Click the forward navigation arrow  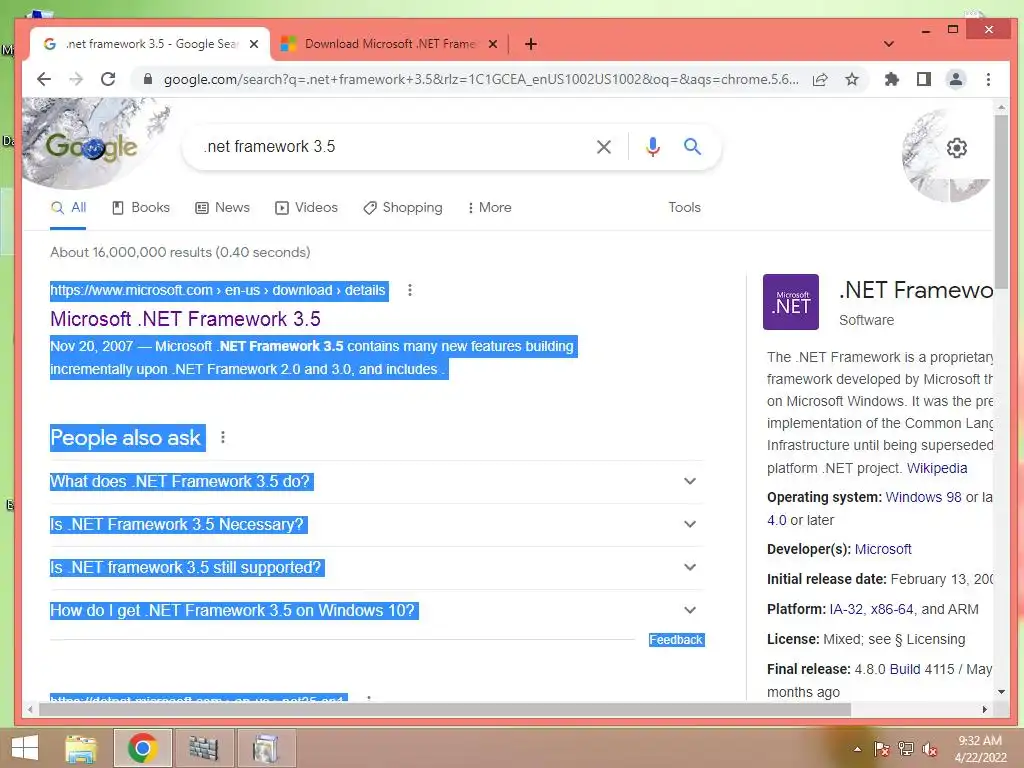pyautogui.click(x=76, y=79)
